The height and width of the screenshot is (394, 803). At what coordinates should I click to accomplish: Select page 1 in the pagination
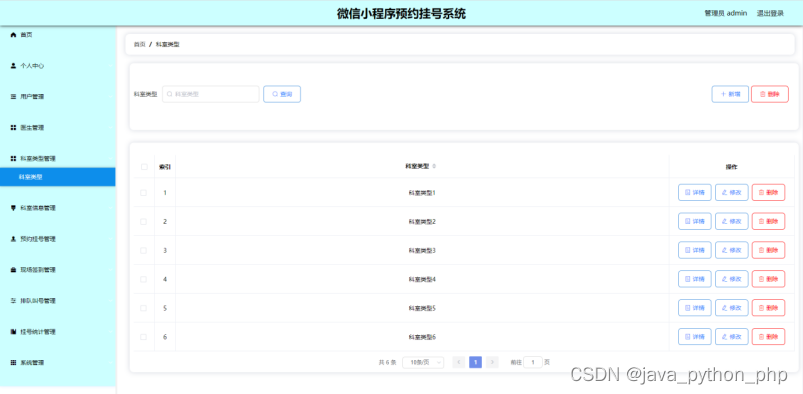click(x=475, y=362)
